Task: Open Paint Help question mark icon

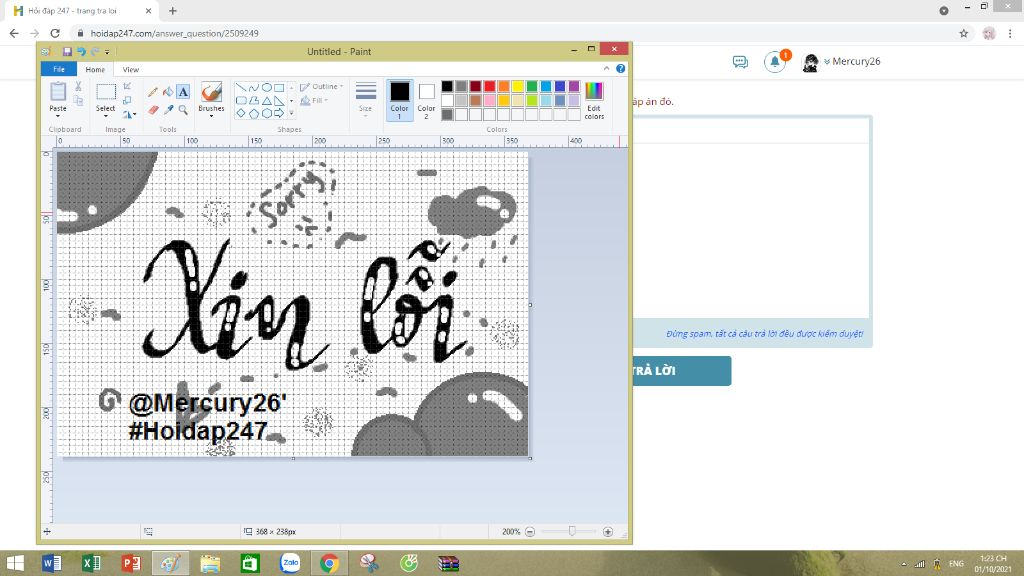Action: (620, 69)
